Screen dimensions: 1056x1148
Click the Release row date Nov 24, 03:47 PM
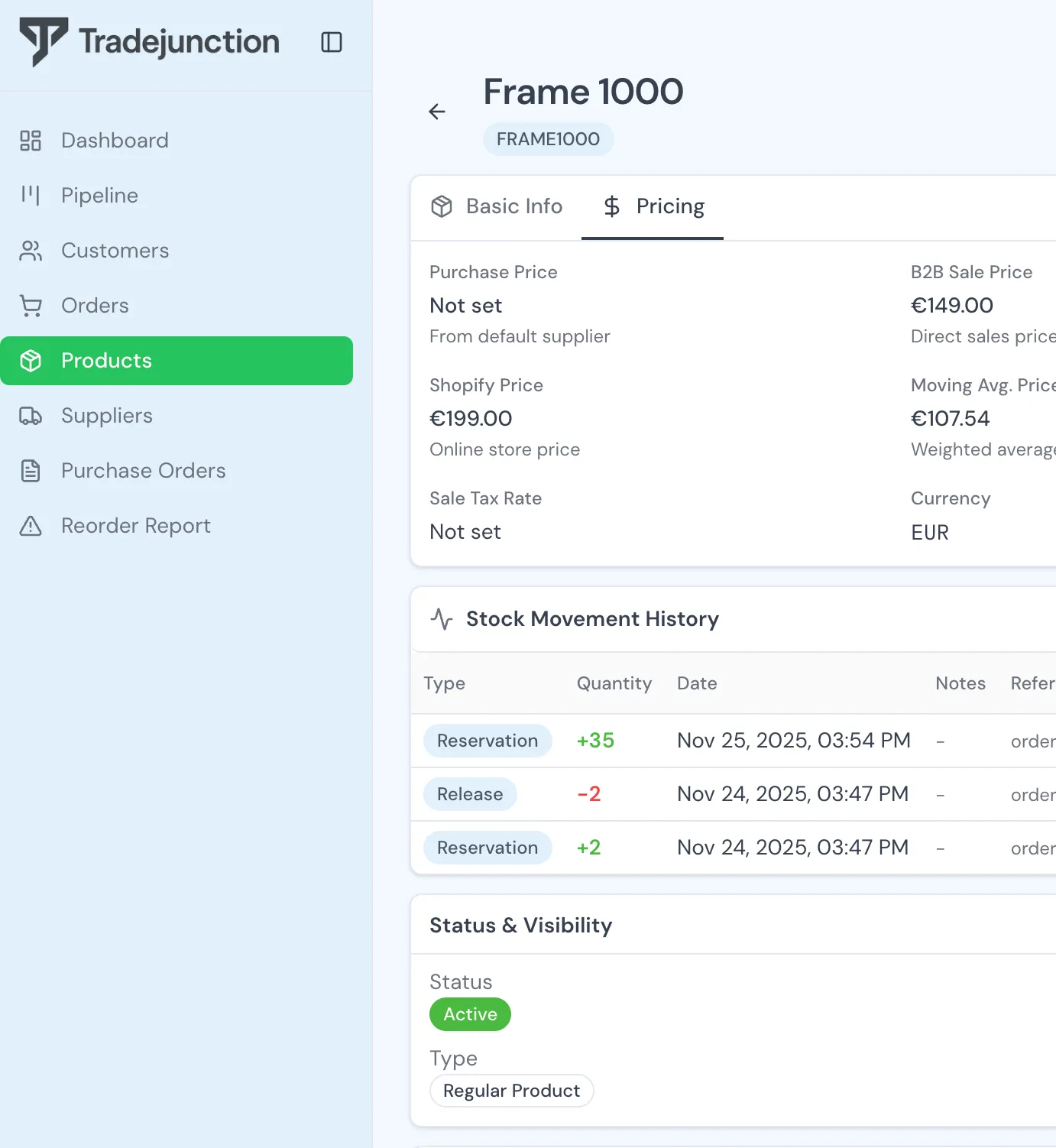[x=793, y=794]
